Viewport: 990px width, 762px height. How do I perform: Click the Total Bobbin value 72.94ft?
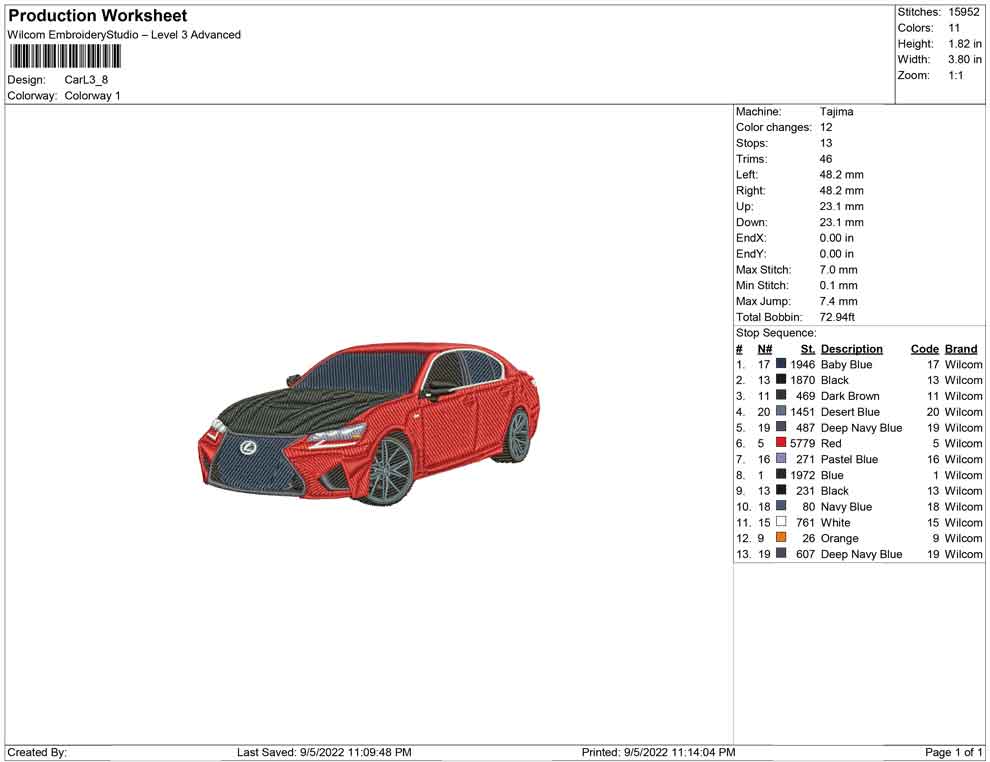[x=839, y=317]
